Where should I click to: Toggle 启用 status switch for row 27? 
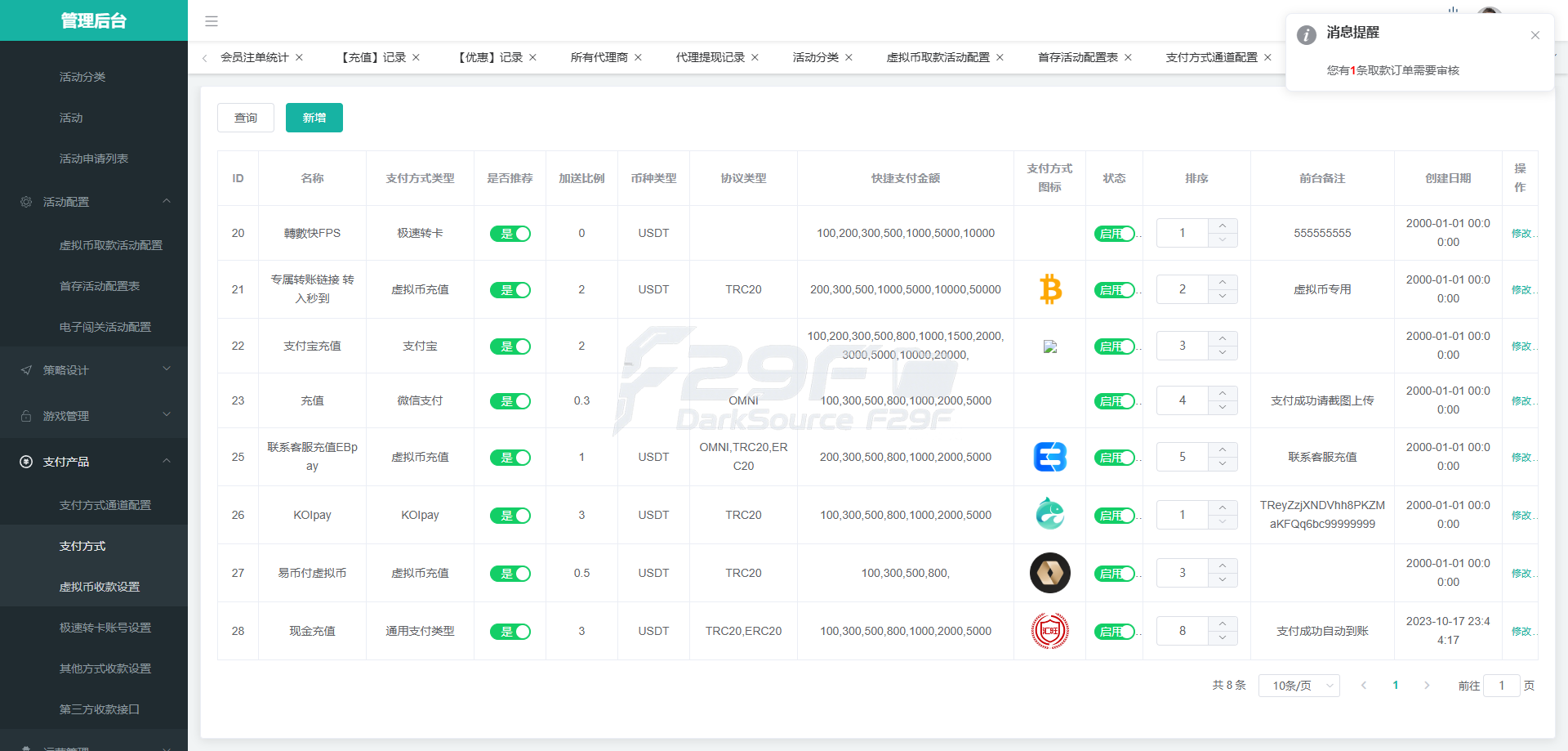(1115, 574)
